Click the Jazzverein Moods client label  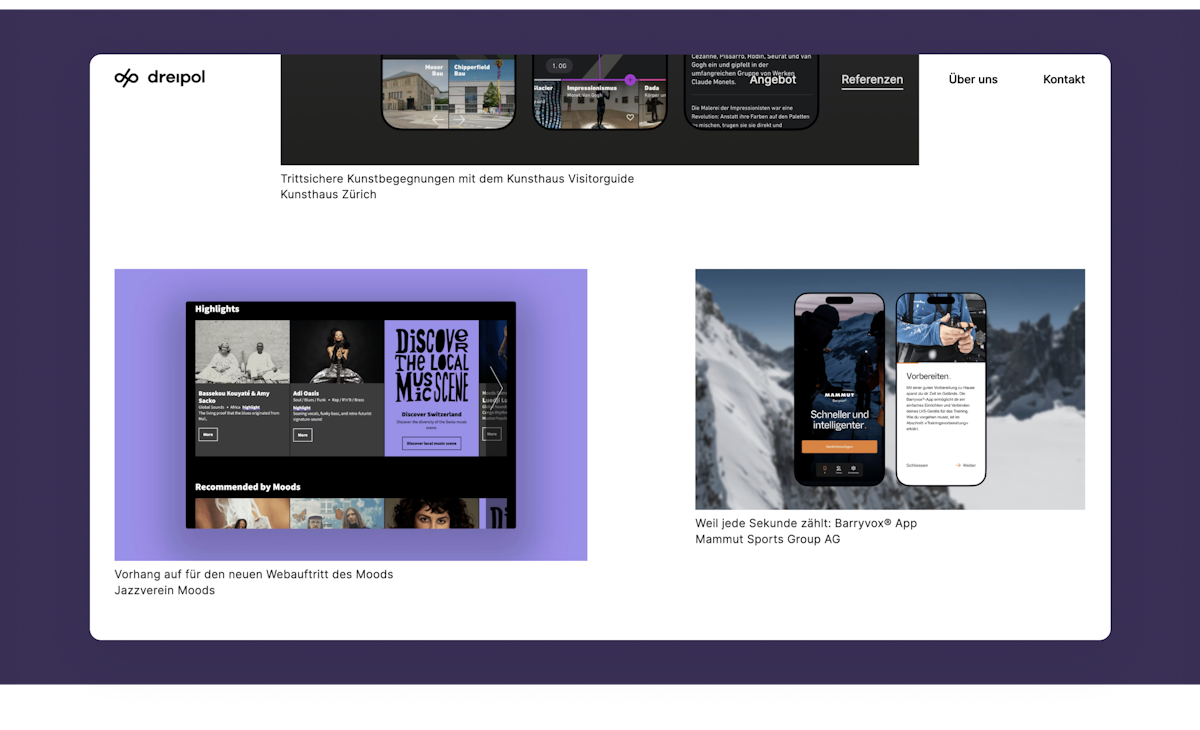(165, 590)
